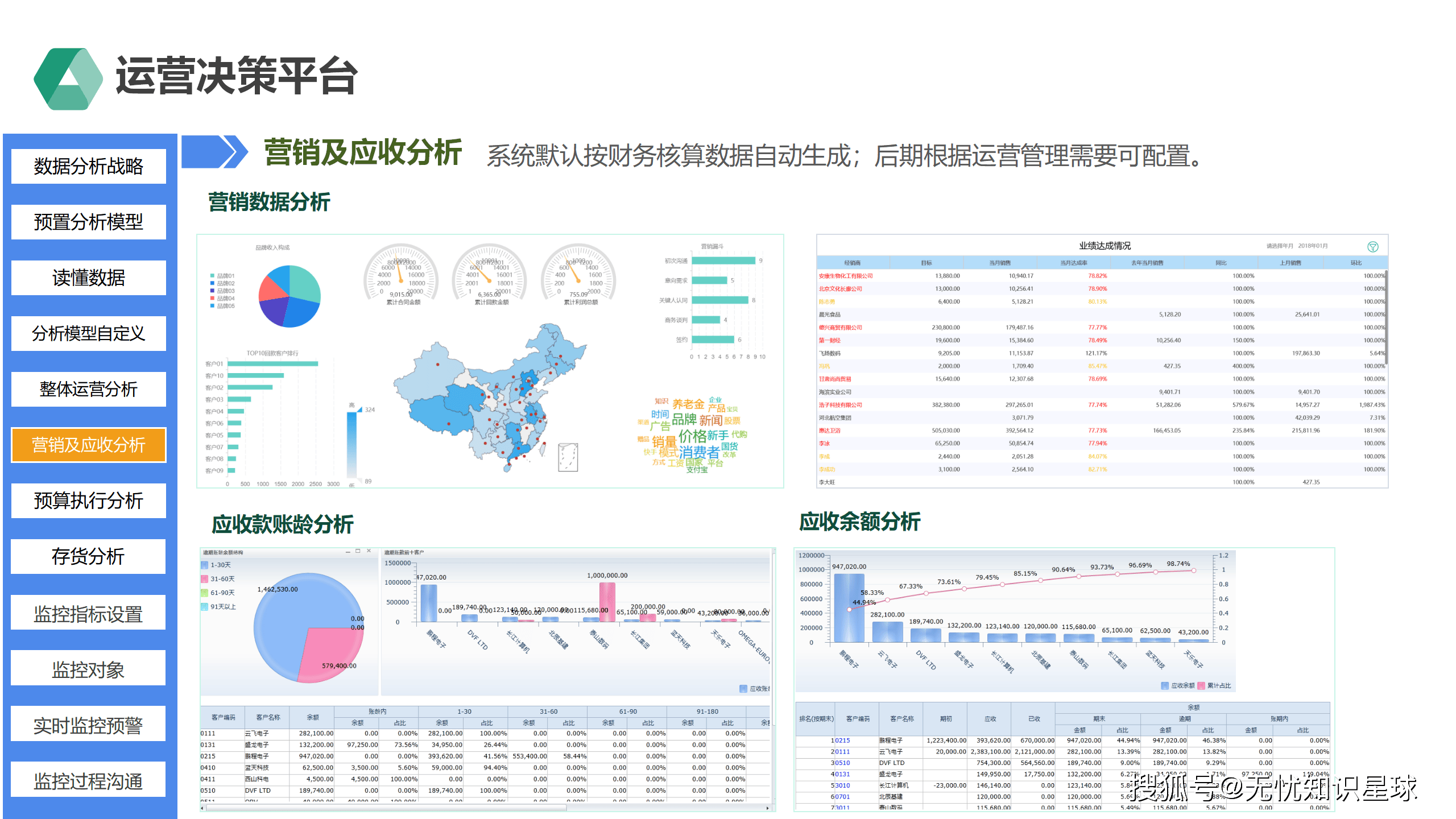Open 存货分析 sidebar item
The image size is (1456, 819).
pyautogui.click(x=89, y=556)
